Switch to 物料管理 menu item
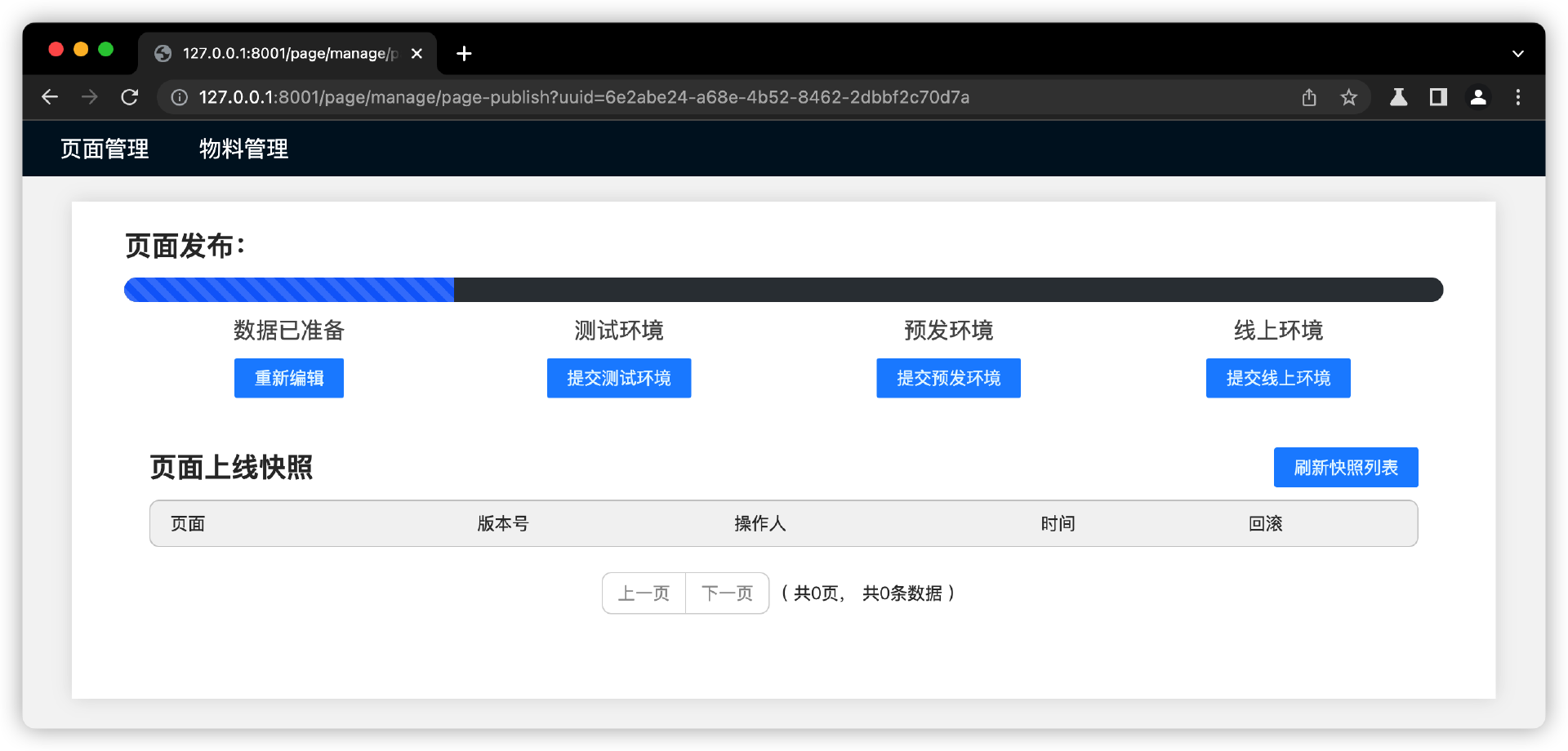The height and width of the screenshot is (751, 1568). pyautogui.click(x=243, y=149)
